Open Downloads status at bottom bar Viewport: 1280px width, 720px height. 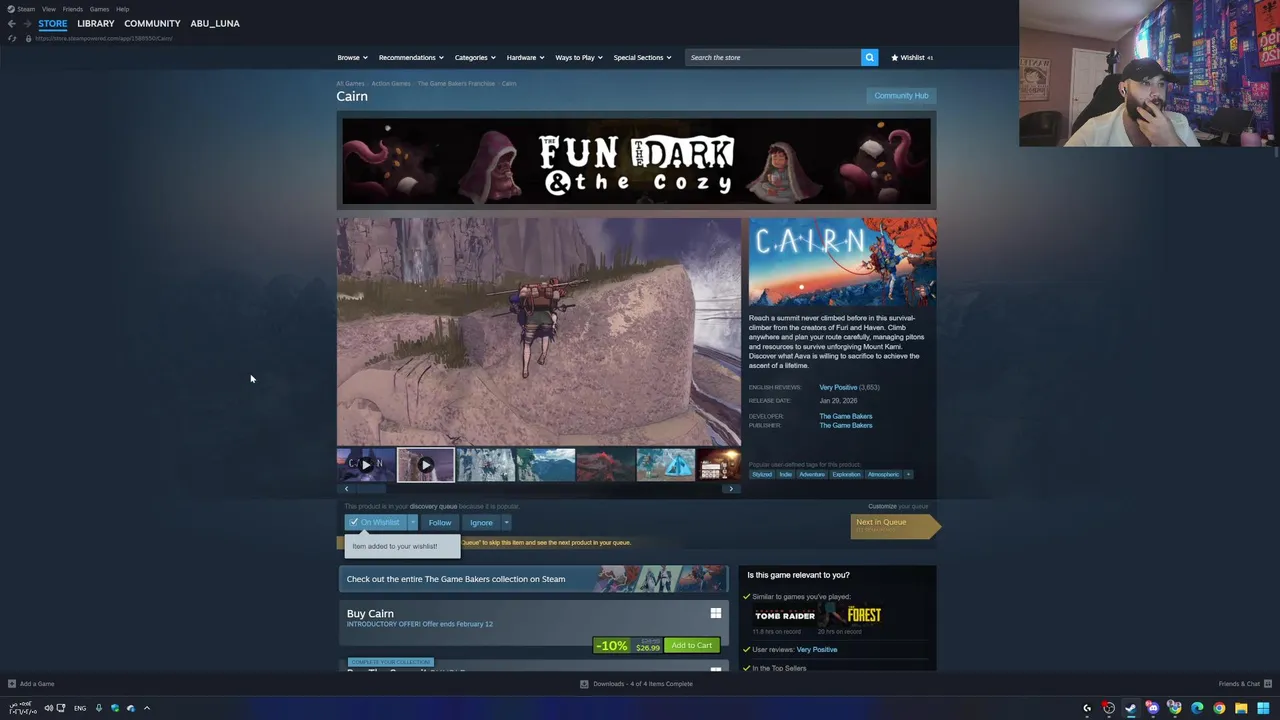(x=636, y=684)
